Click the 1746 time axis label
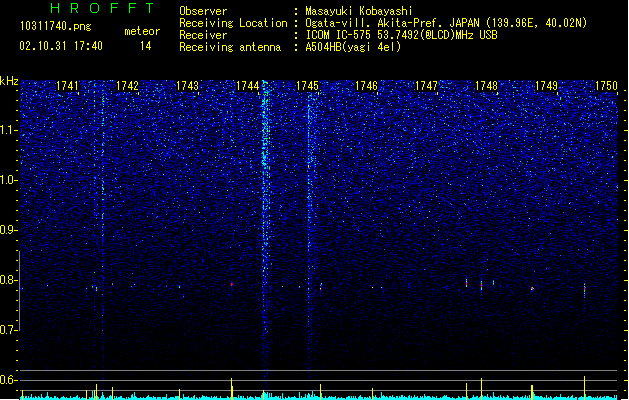The height and width of the screenshot is (400, 629). 367,86
